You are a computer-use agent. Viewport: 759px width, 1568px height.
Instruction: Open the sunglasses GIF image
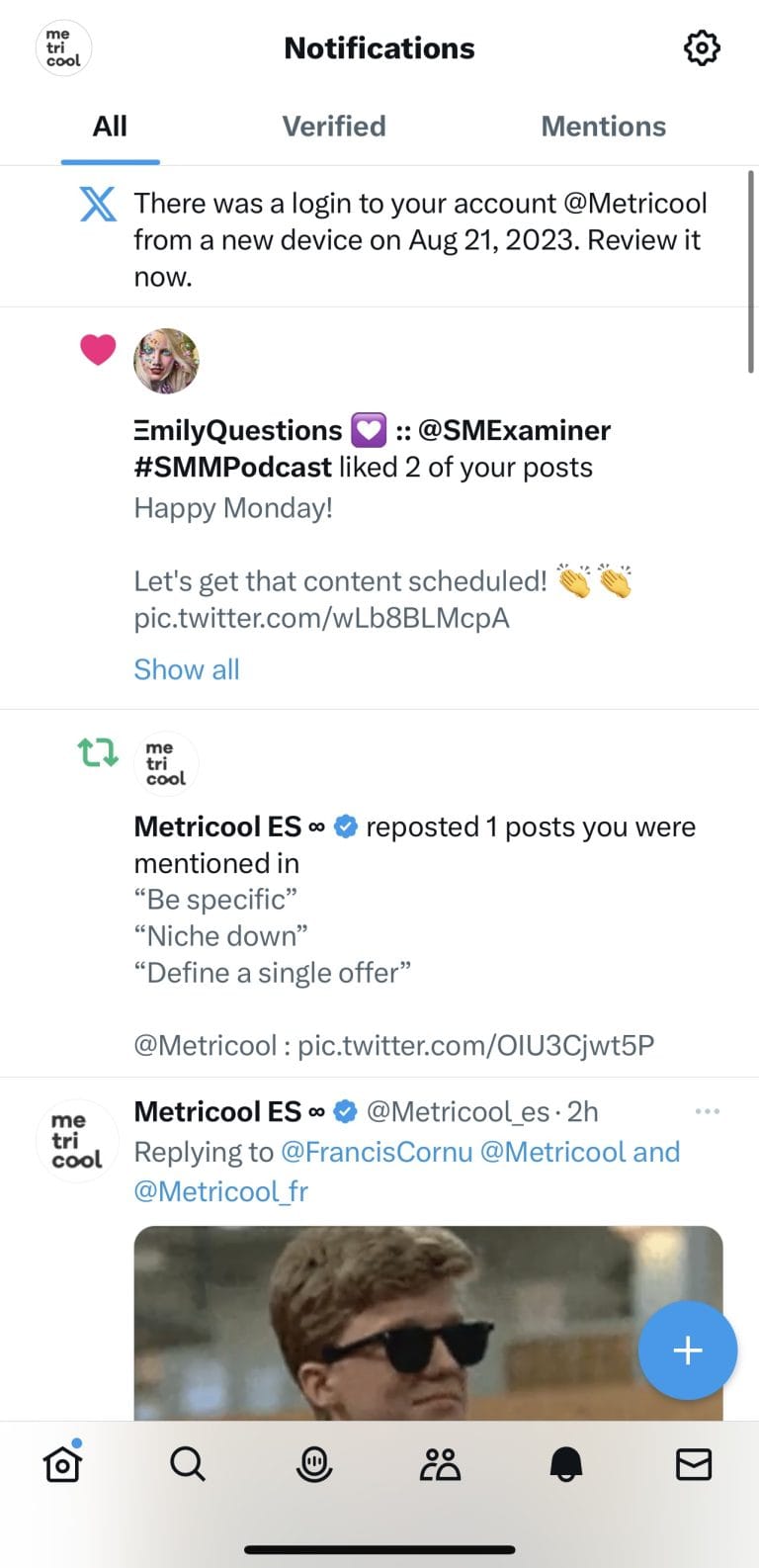tap(428, 1323)
